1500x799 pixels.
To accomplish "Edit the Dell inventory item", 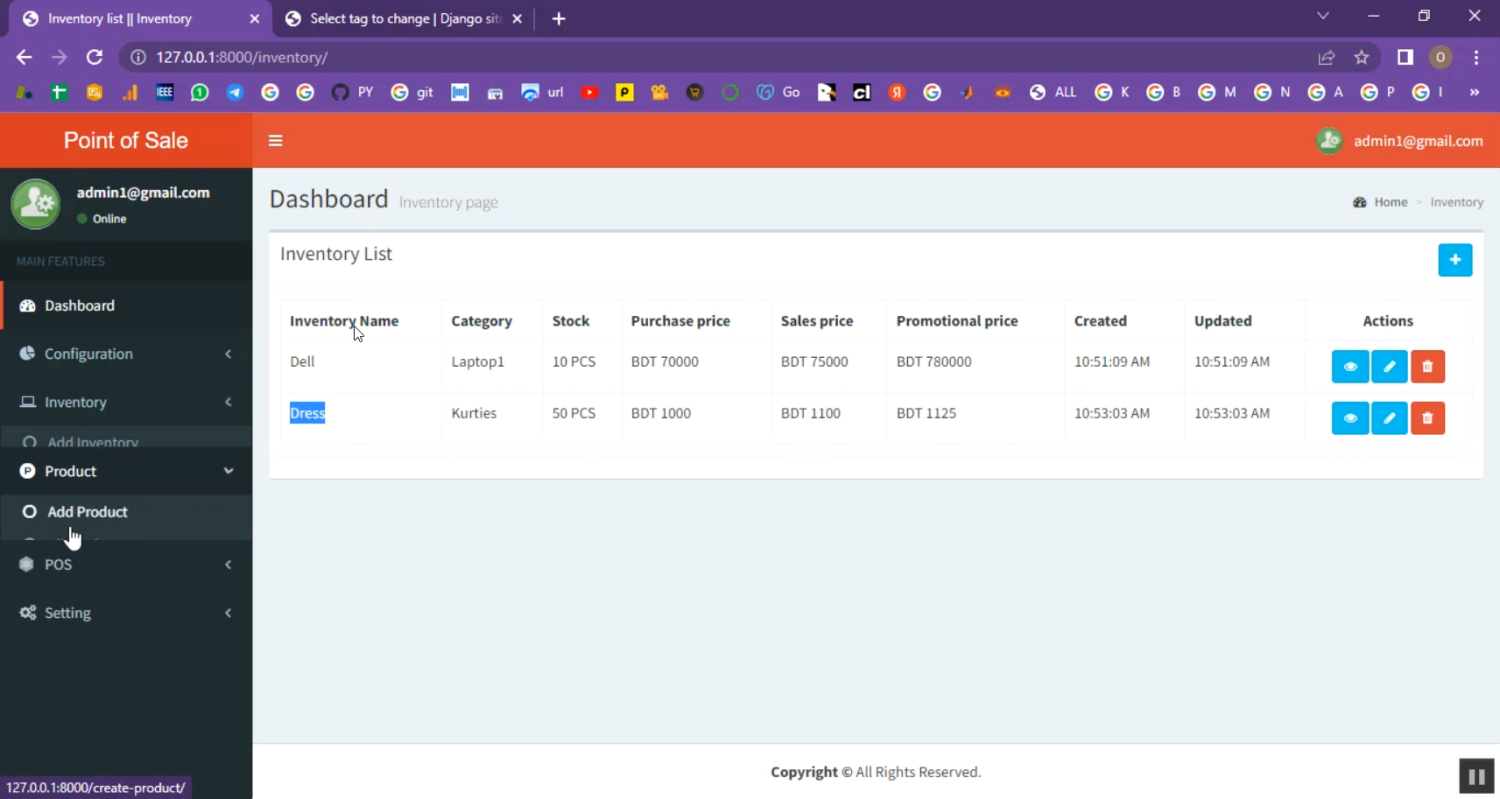I will [1389, 367].
